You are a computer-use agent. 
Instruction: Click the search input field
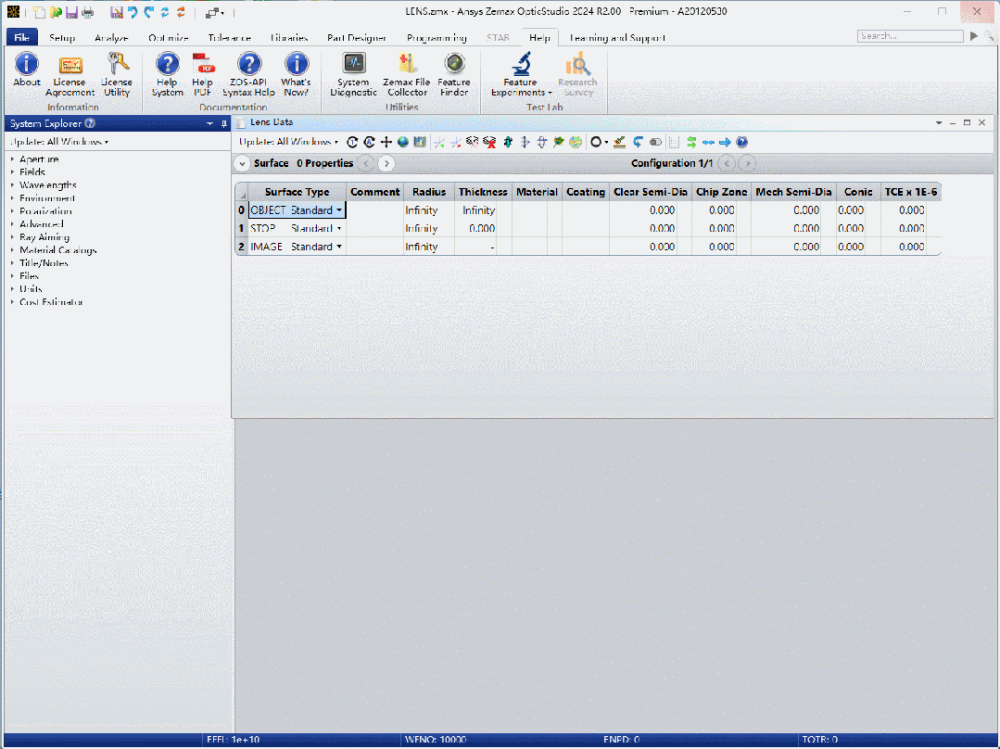pyautogui.click(x=908, y=36)
